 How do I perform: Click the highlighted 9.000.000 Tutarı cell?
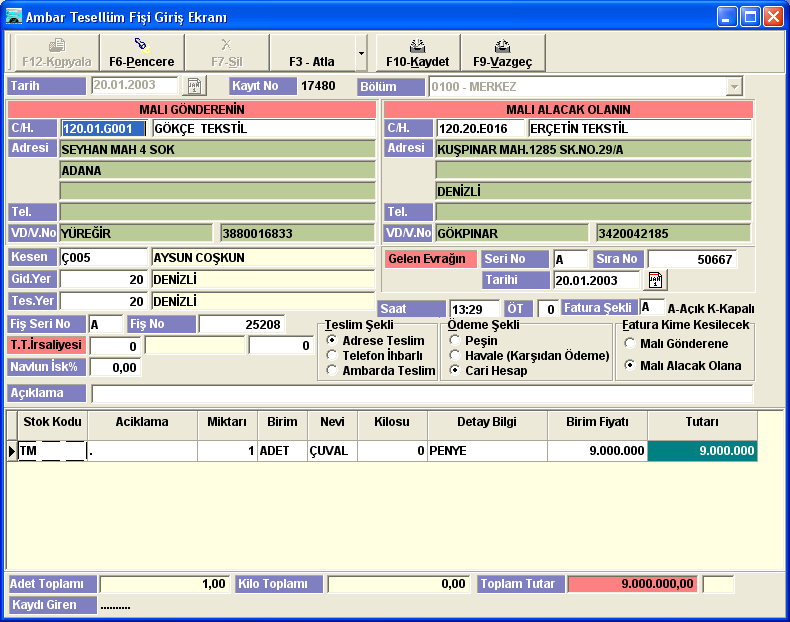[x=702, y=451]
